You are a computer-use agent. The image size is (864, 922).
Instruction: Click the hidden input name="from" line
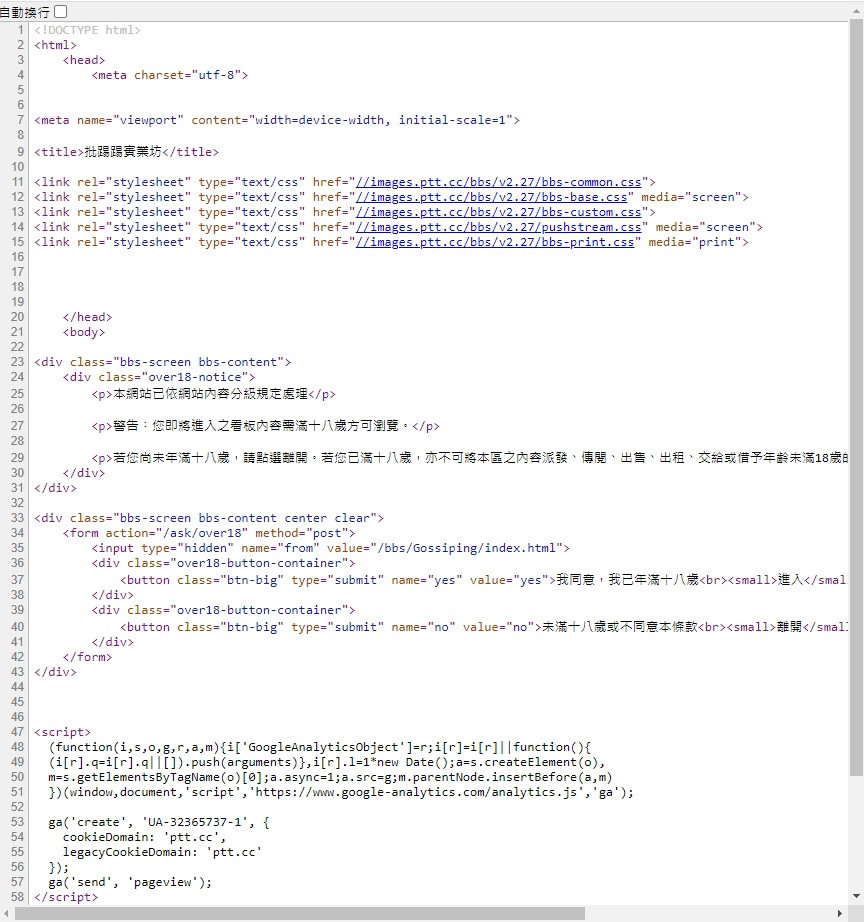click(331, 548)
